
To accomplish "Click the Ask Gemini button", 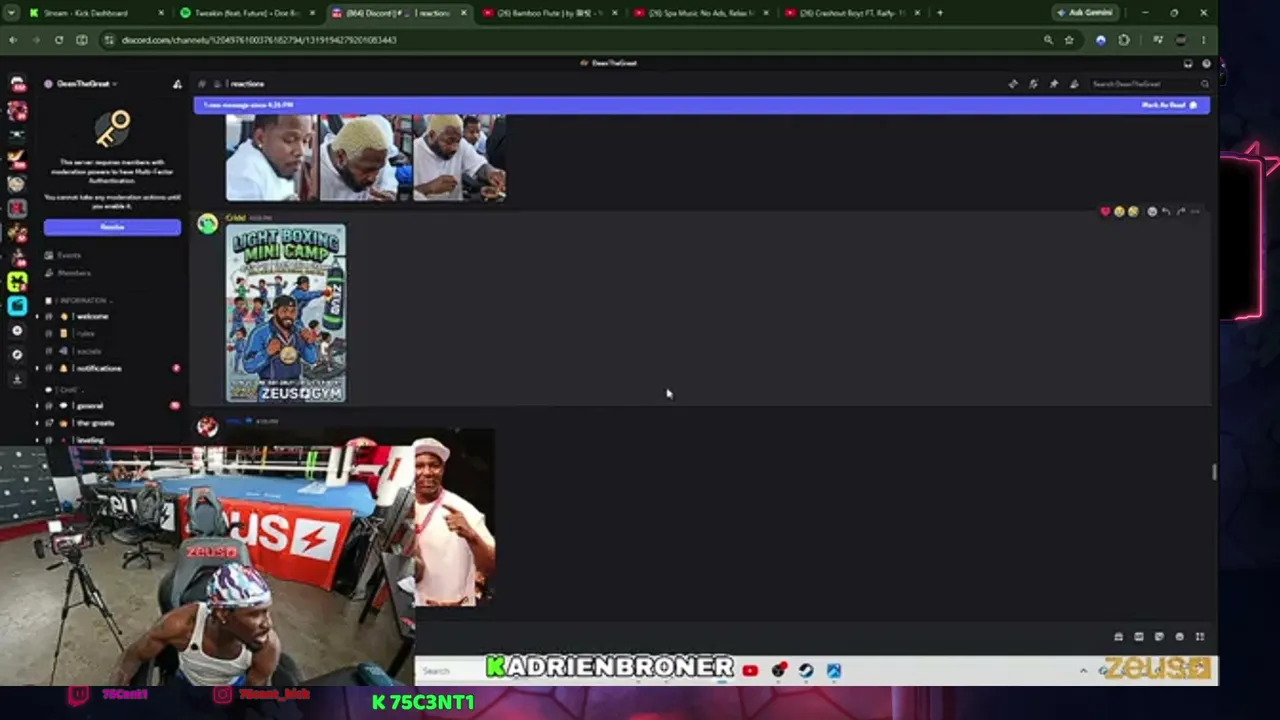I will [1085, 13].
